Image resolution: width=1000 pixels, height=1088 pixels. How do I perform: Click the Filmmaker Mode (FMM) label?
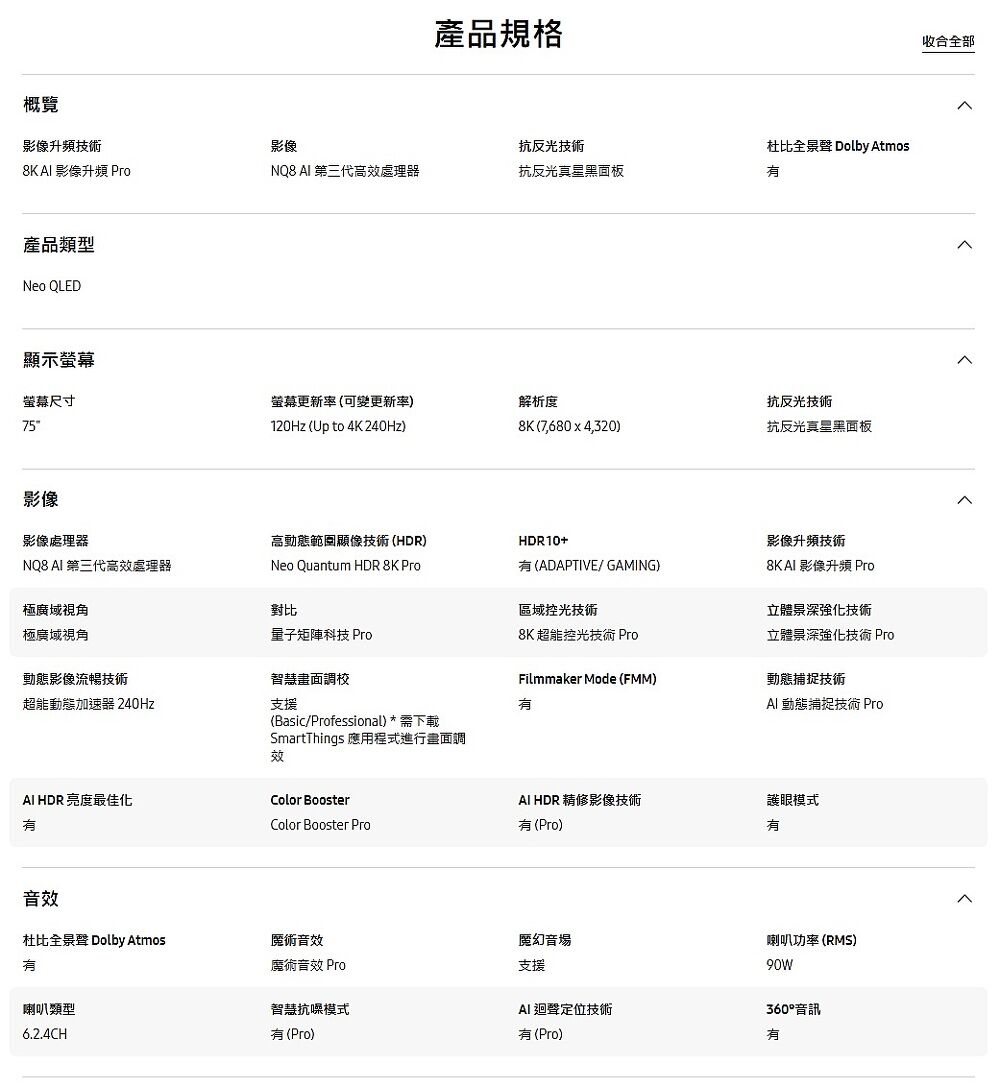[587, 679]
